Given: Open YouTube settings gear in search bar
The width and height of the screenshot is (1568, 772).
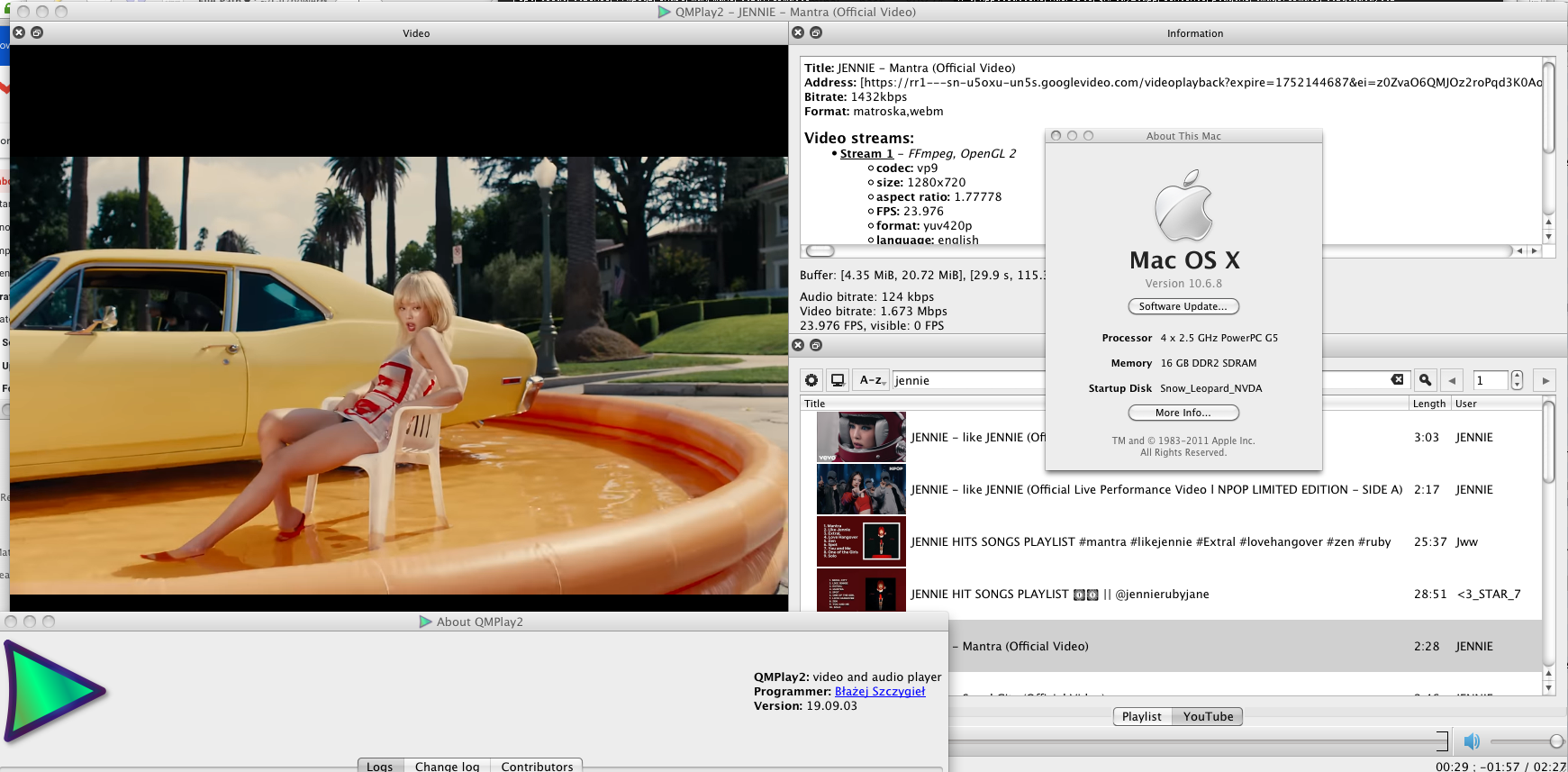Looking at the screenshot, I should [811, 380].
